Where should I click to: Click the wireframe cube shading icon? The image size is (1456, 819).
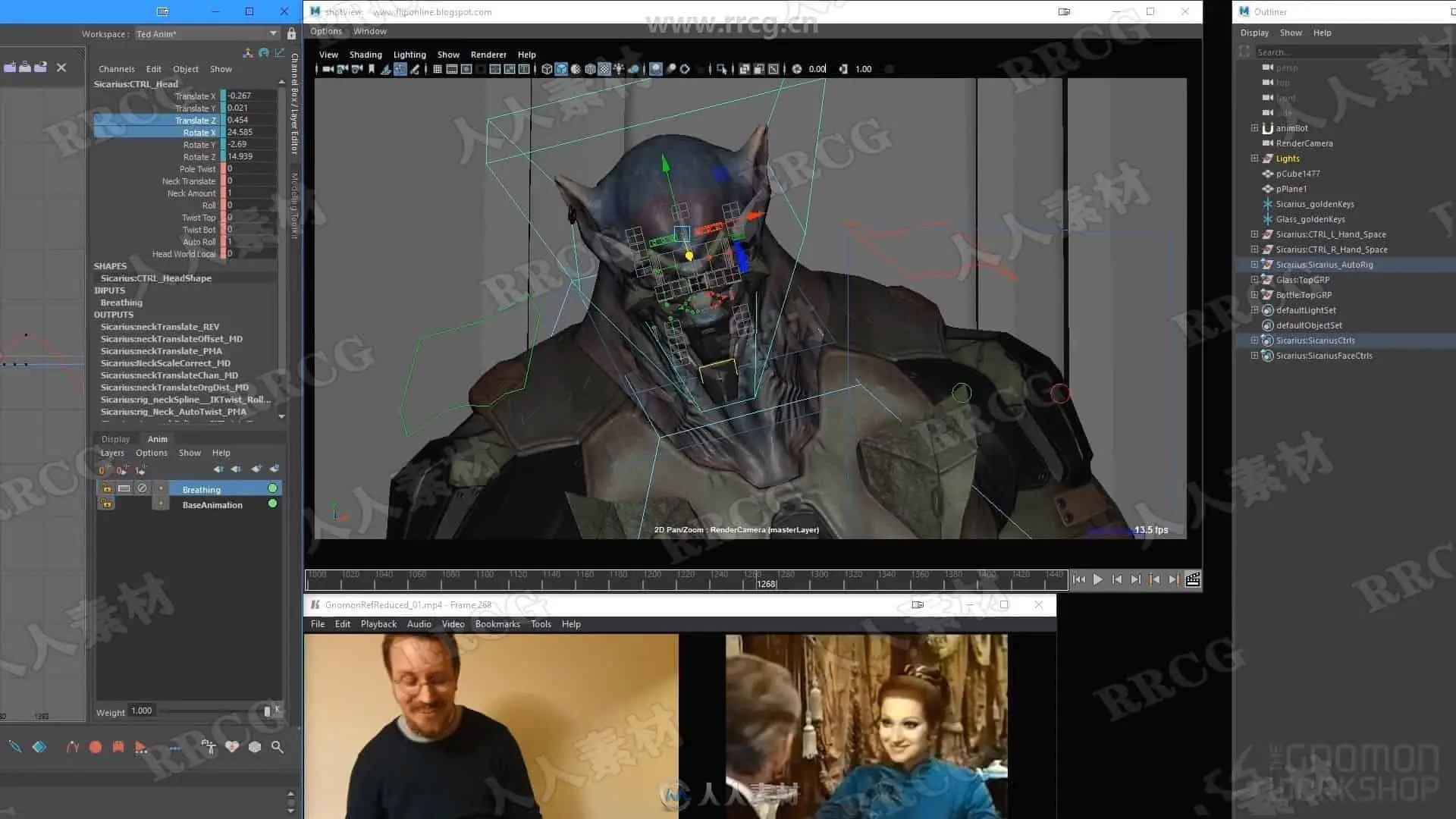(x=547, y=69)
